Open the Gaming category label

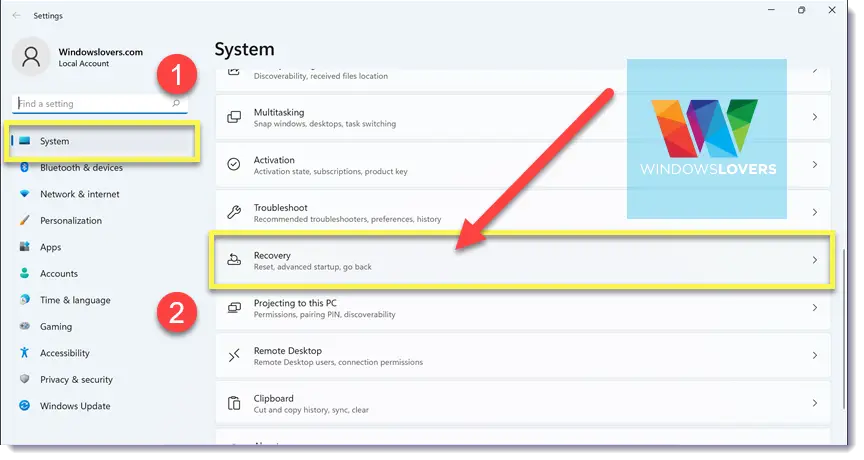(56, 327)
